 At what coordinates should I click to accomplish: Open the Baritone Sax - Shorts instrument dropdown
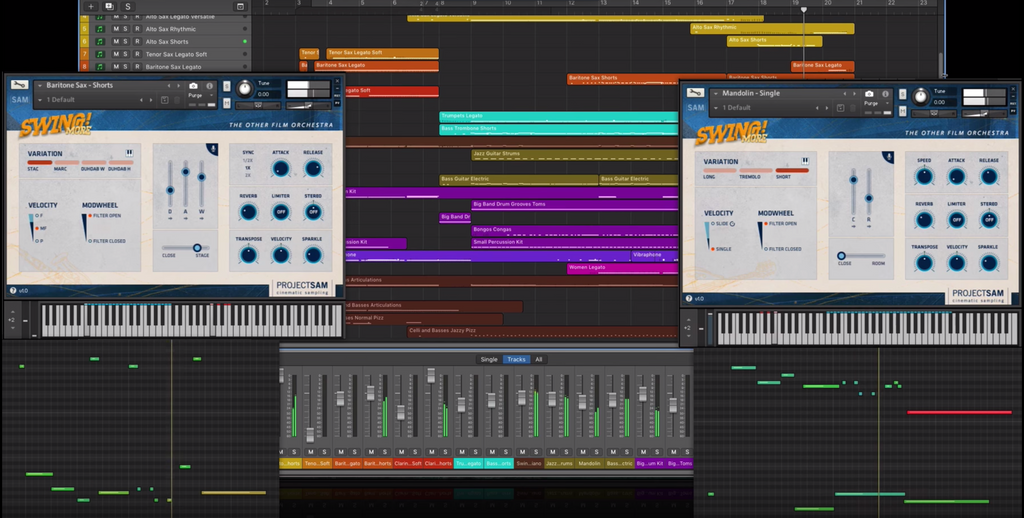tap(40, 86)
